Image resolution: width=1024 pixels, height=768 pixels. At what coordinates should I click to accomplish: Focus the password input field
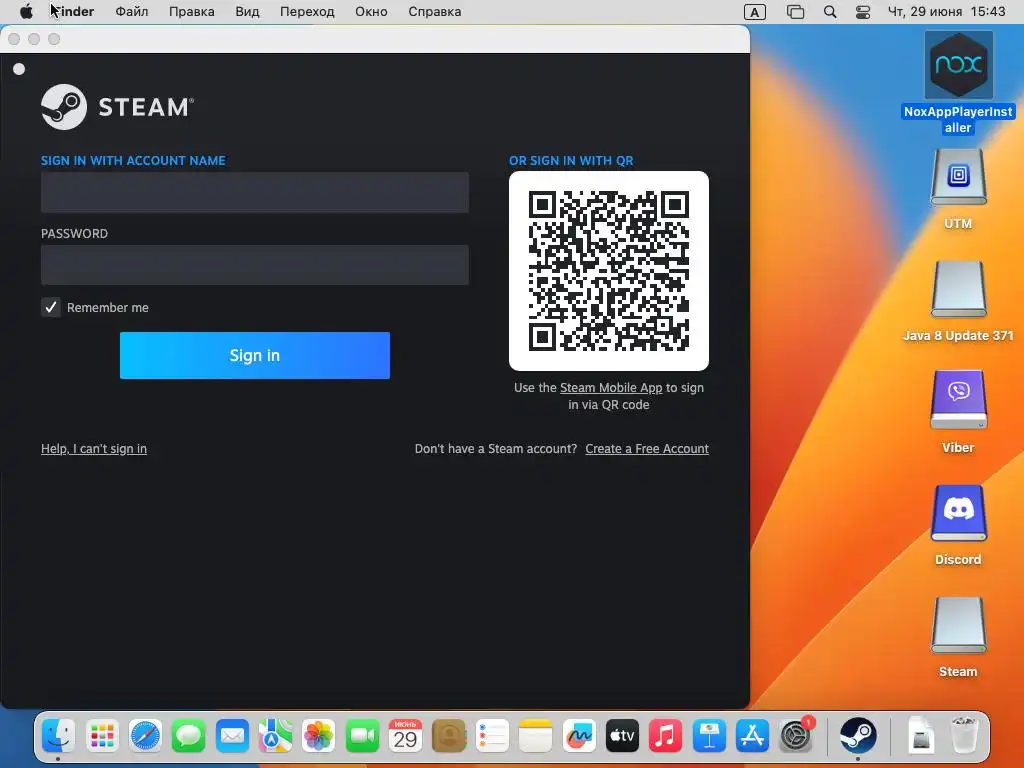coord(255,264)
